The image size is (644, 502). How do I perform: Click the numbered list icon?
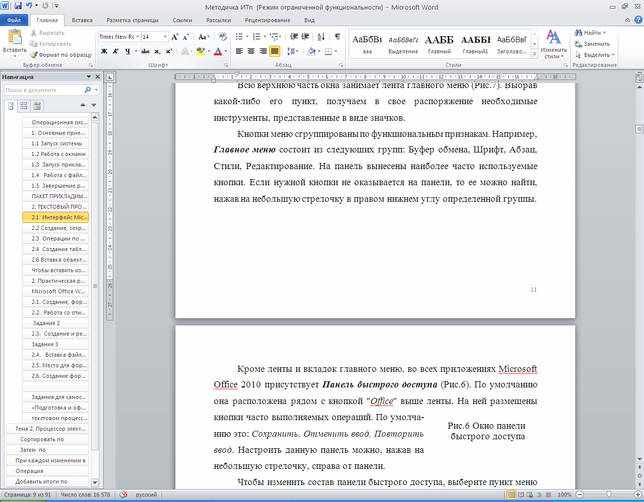pyautogui.click(x=256, y=37)
